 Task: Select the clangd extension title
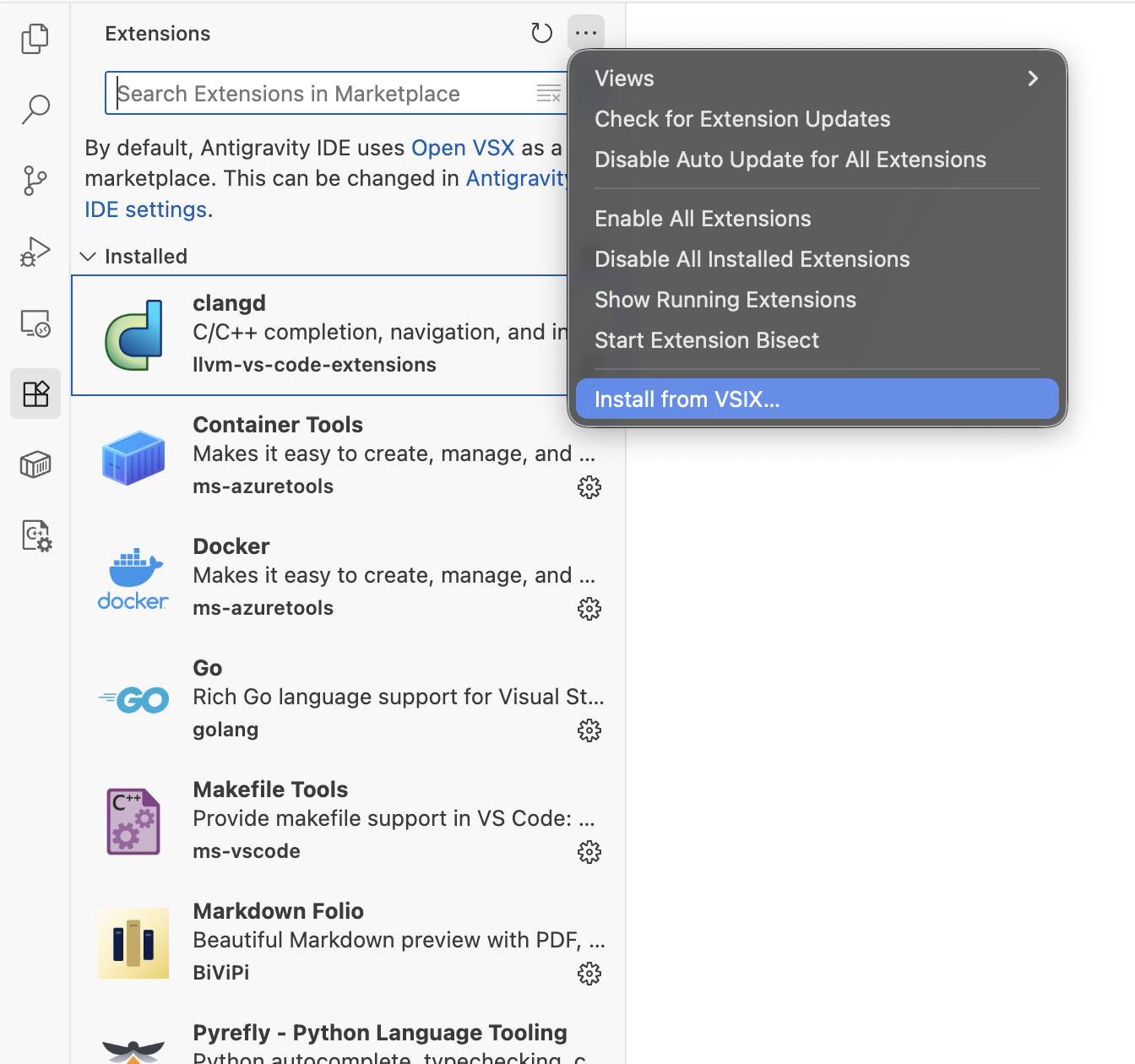pos(229,303)
